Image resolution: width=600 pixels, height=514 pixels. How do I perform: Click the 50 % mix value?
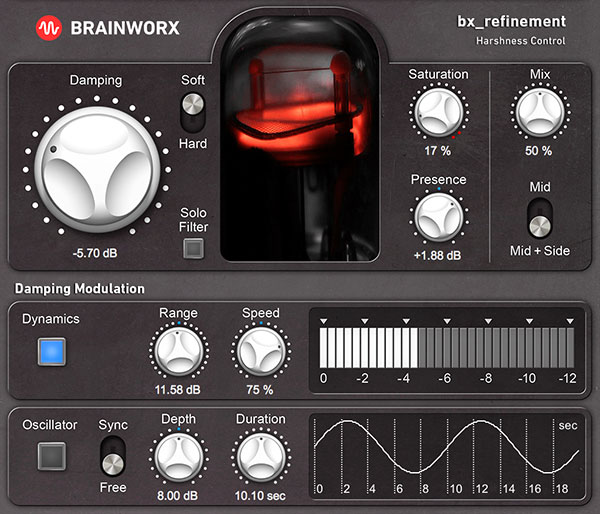pyautogui.click(x=539, y=151)
